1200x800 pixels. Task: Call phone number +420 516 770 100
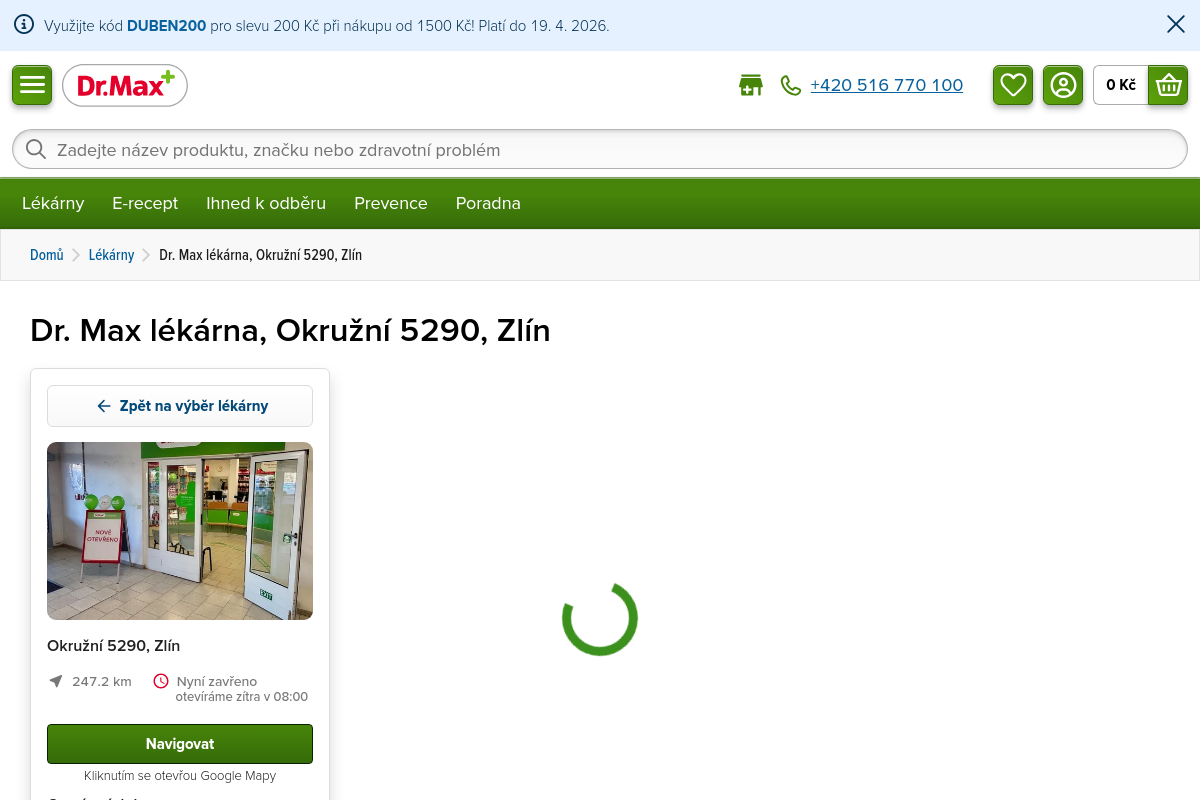pos(886,86)
